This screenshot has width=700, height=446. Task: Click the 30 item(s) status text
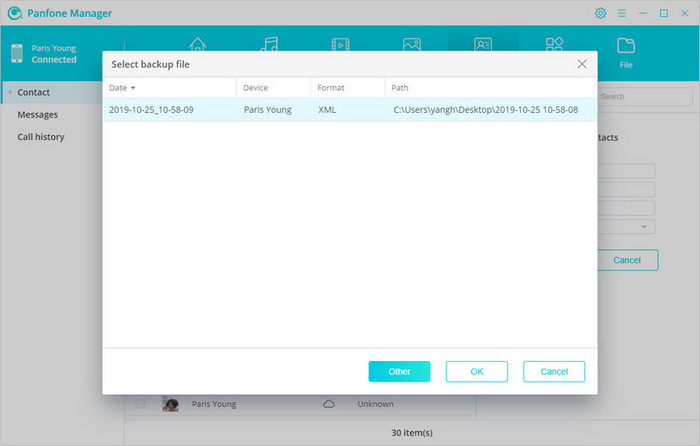(x=412, y=433)
